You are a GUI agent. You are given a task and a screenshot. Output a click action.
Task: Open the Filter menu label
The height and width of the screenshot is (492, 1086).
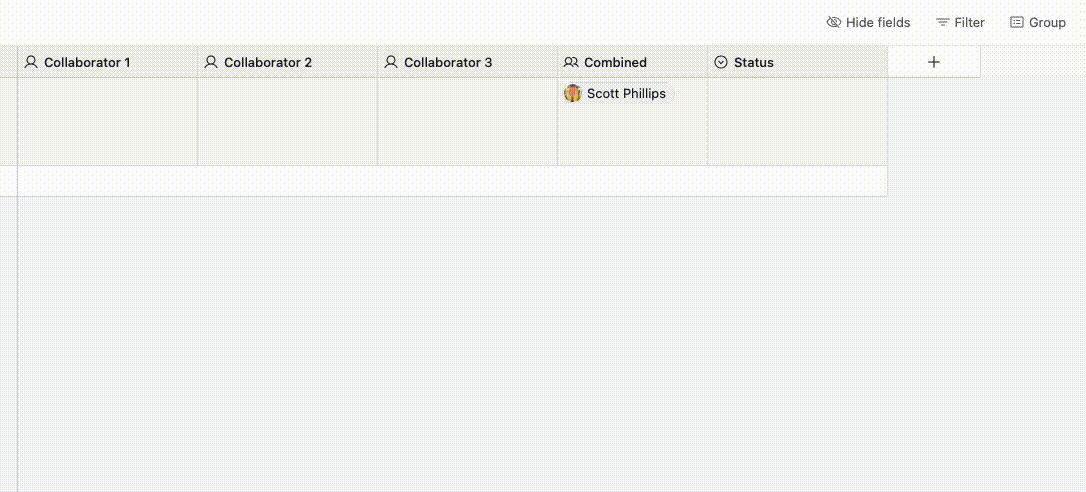970,22
